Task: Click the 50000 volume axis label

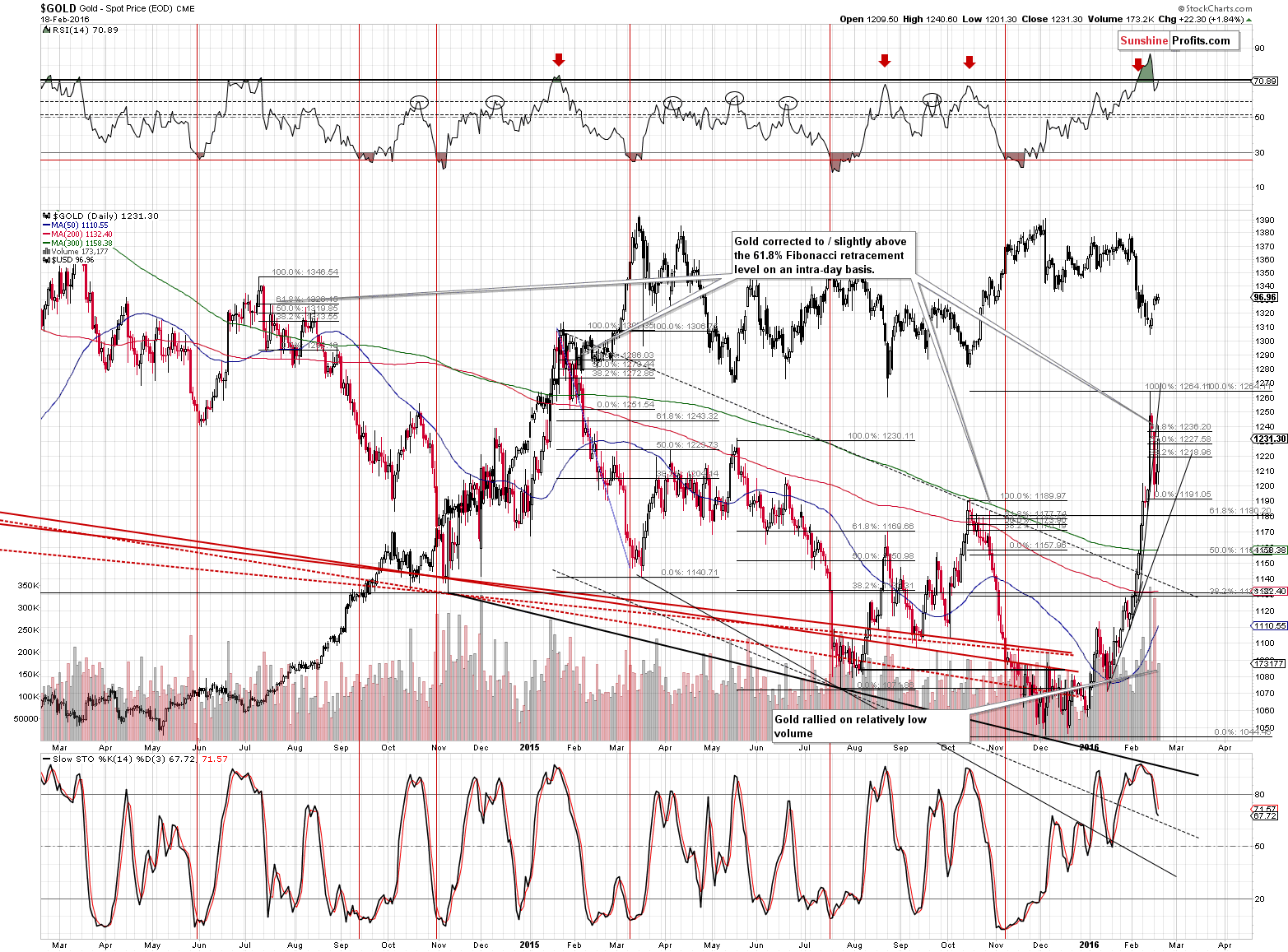Action: (27, 719)
